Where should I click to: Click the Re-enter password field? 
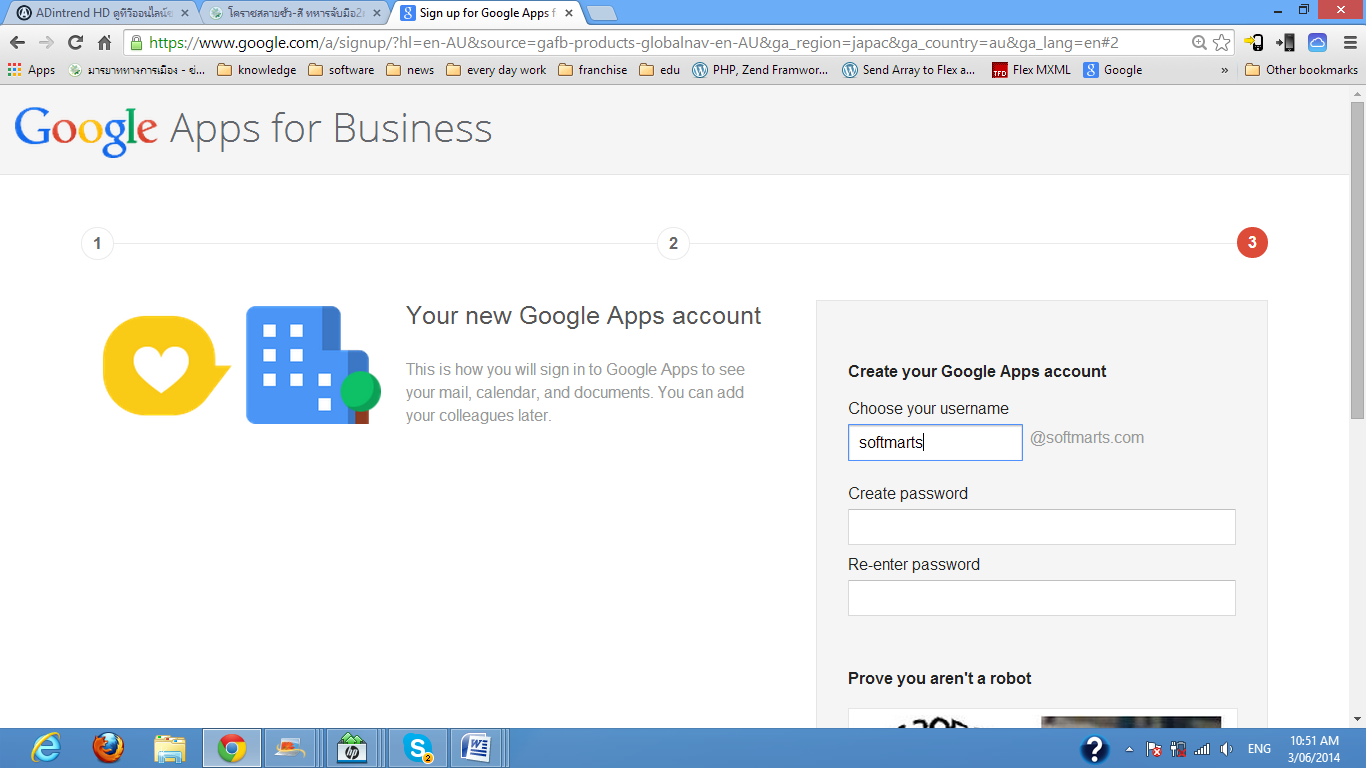pyautogui.click(x=1042, y=598)
